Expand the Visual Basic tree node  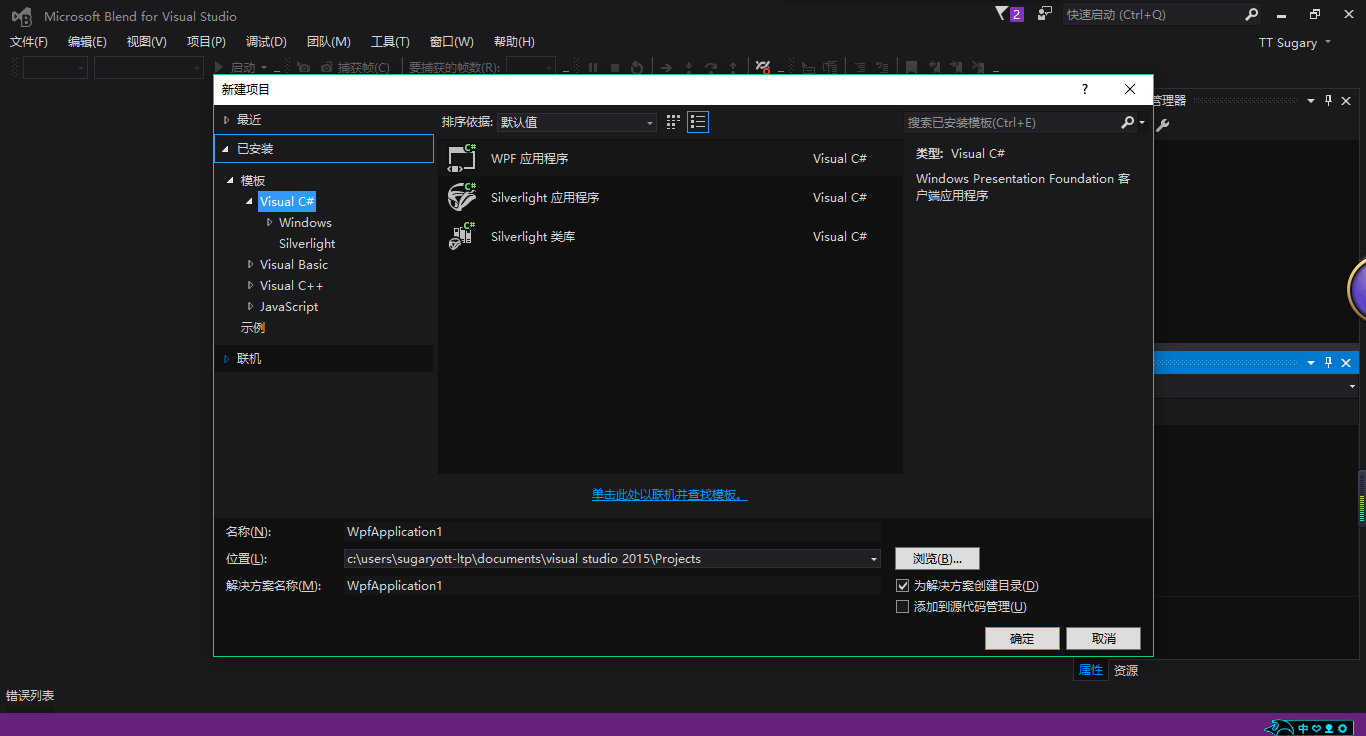tap(250, 264)
